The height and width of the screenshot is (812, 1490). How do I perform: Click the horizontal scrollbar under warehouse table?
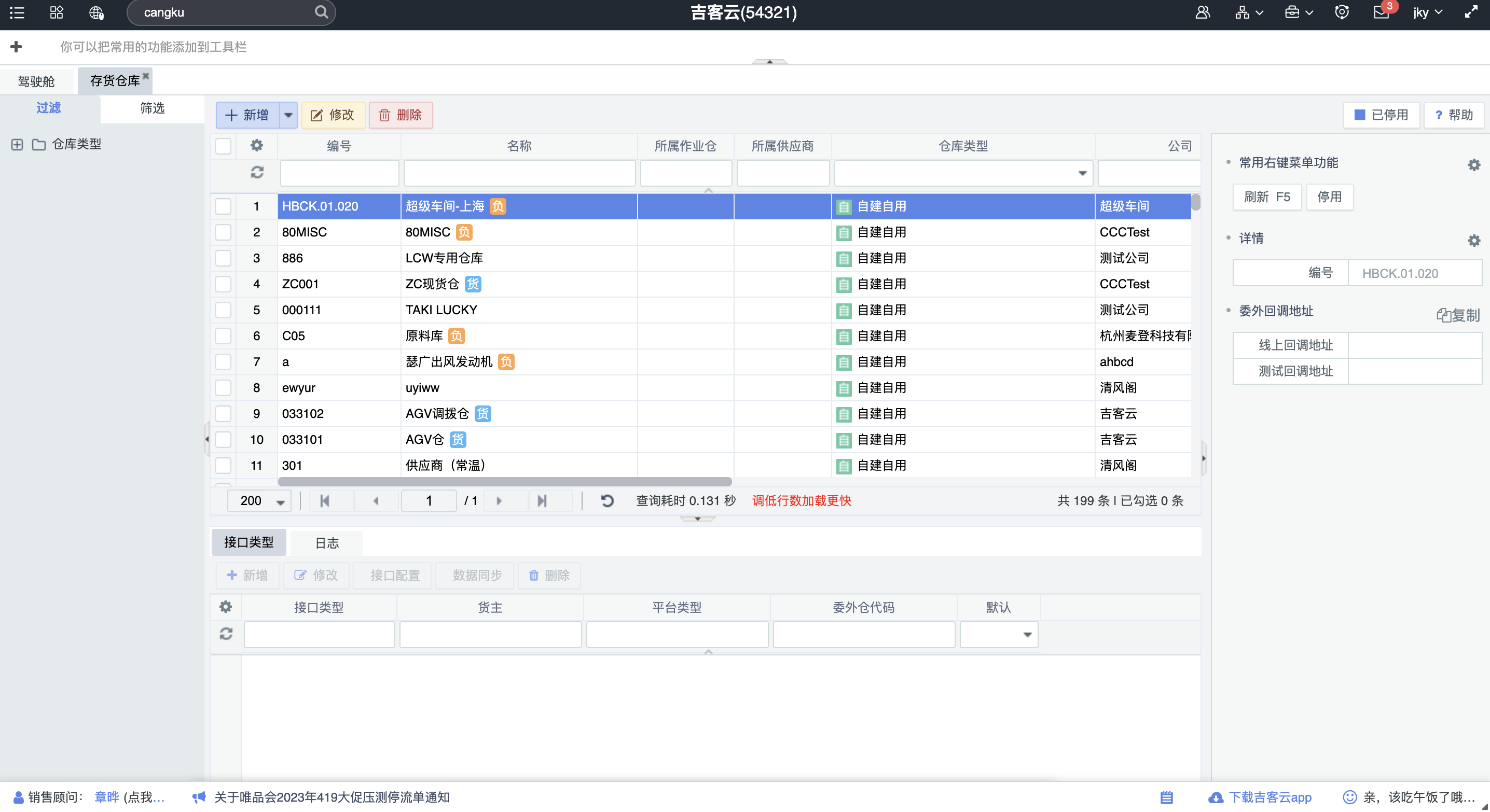505,481
